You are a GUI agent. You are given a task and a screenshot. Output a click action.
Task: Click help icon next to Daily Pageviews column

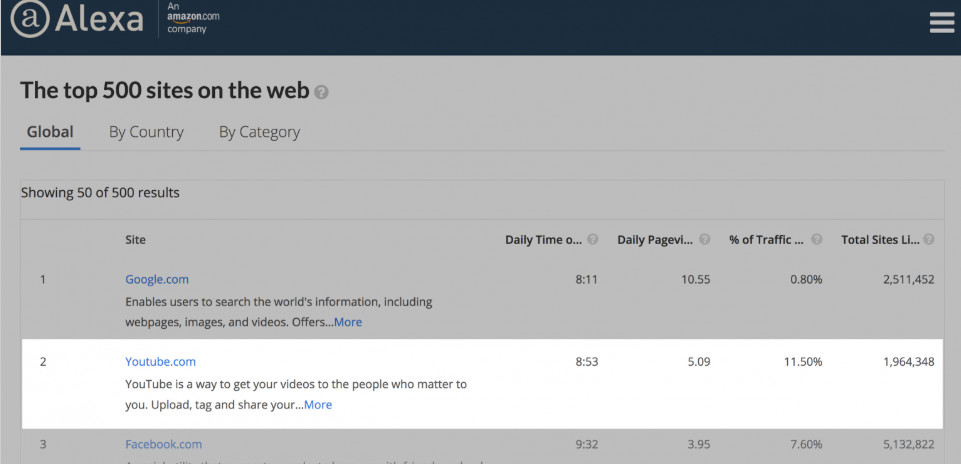705,240
